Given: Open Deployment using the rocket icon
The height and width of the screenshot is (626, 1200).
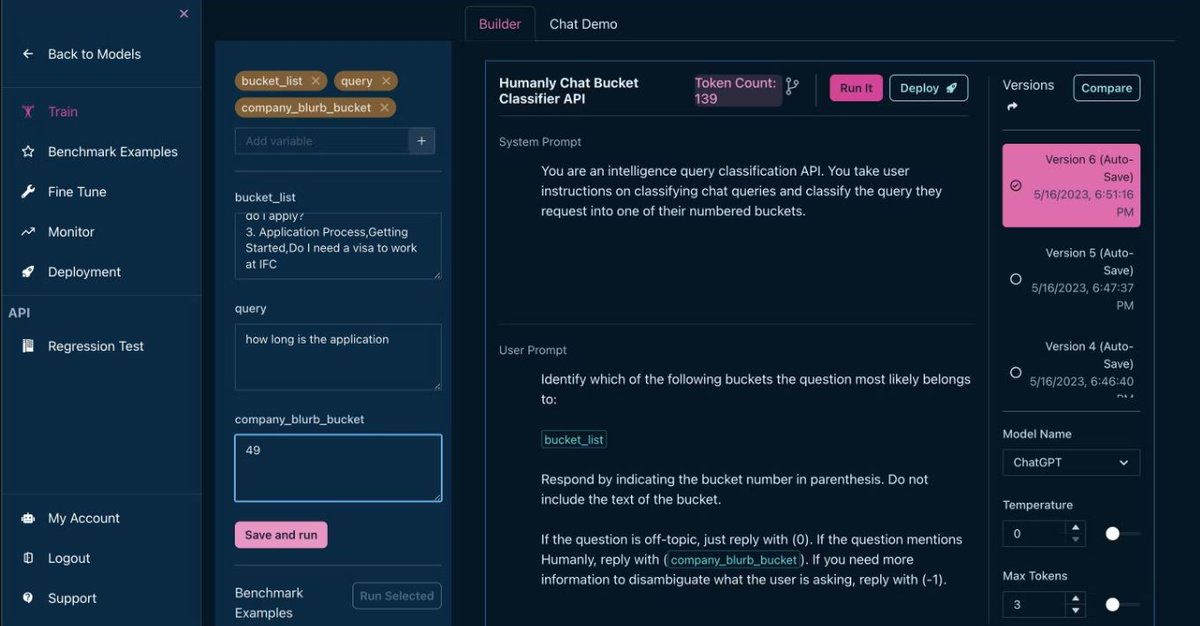Looking at the screenshot, I should tap(26, 271).
